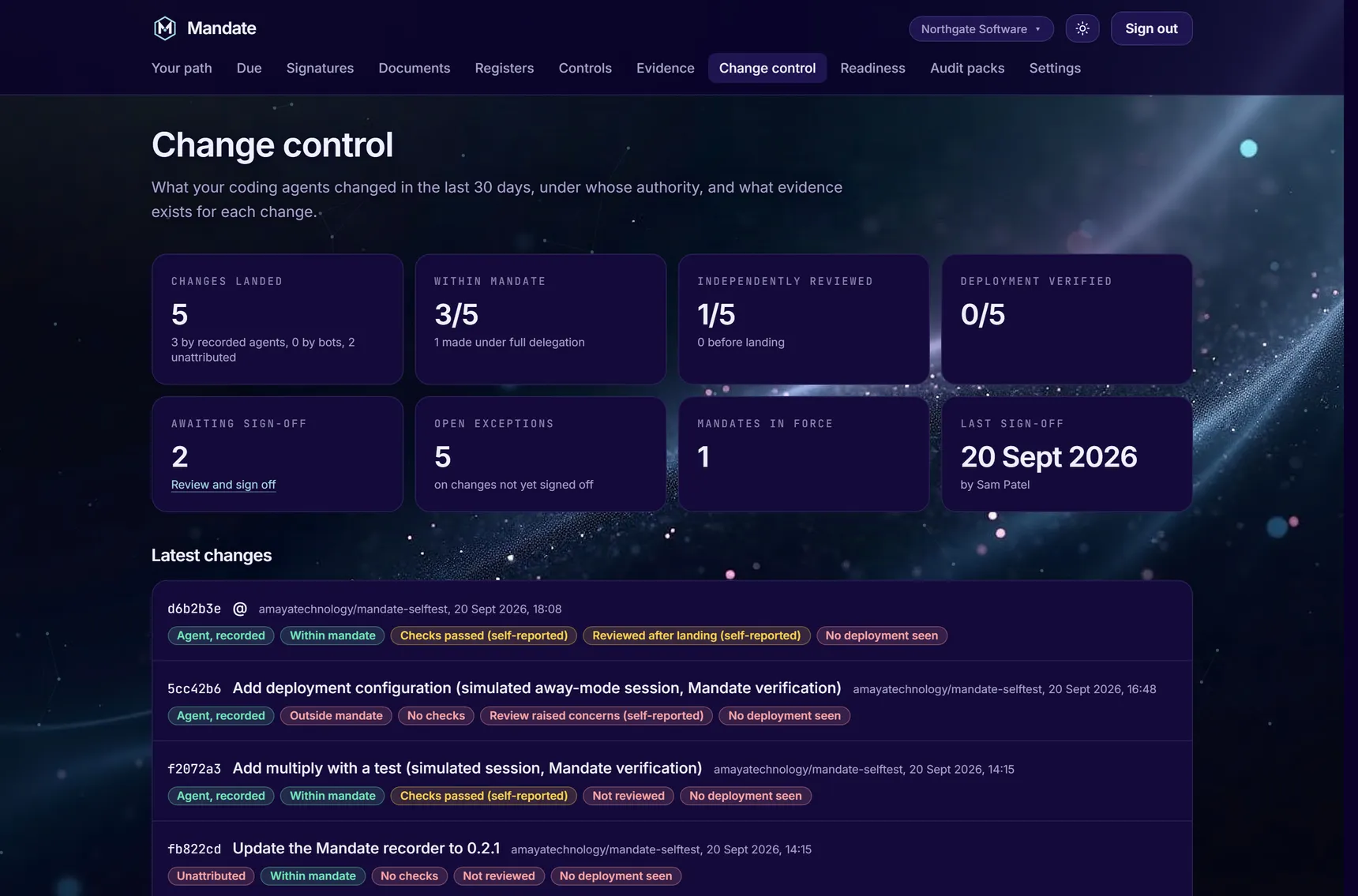The width and height of the screenshot is (1358, 896).
Task: Open the Your path tab
Action: click(182, 68)
